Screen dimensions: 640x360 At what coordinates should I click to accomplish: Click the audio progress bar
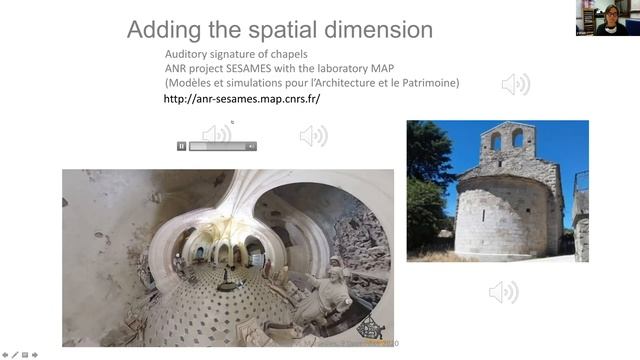pos(218,146)
